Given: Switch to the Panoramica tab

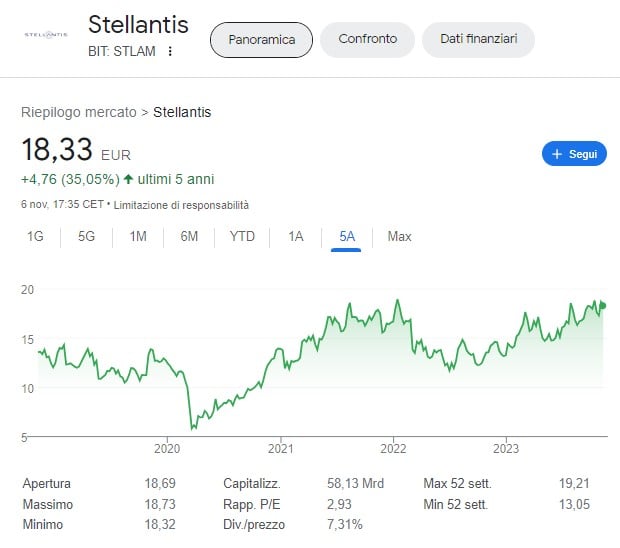Looking at the screenshot, I should 261,39.
